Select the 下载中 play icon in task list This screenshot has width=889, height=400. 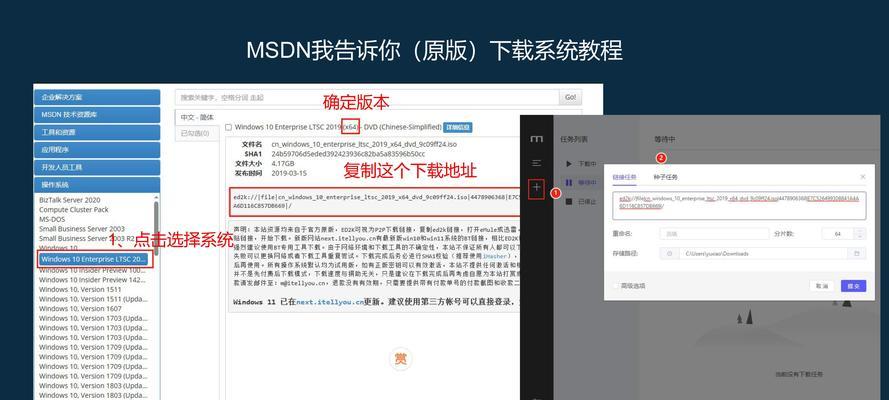pyautogui.click(x=569, y=164)
